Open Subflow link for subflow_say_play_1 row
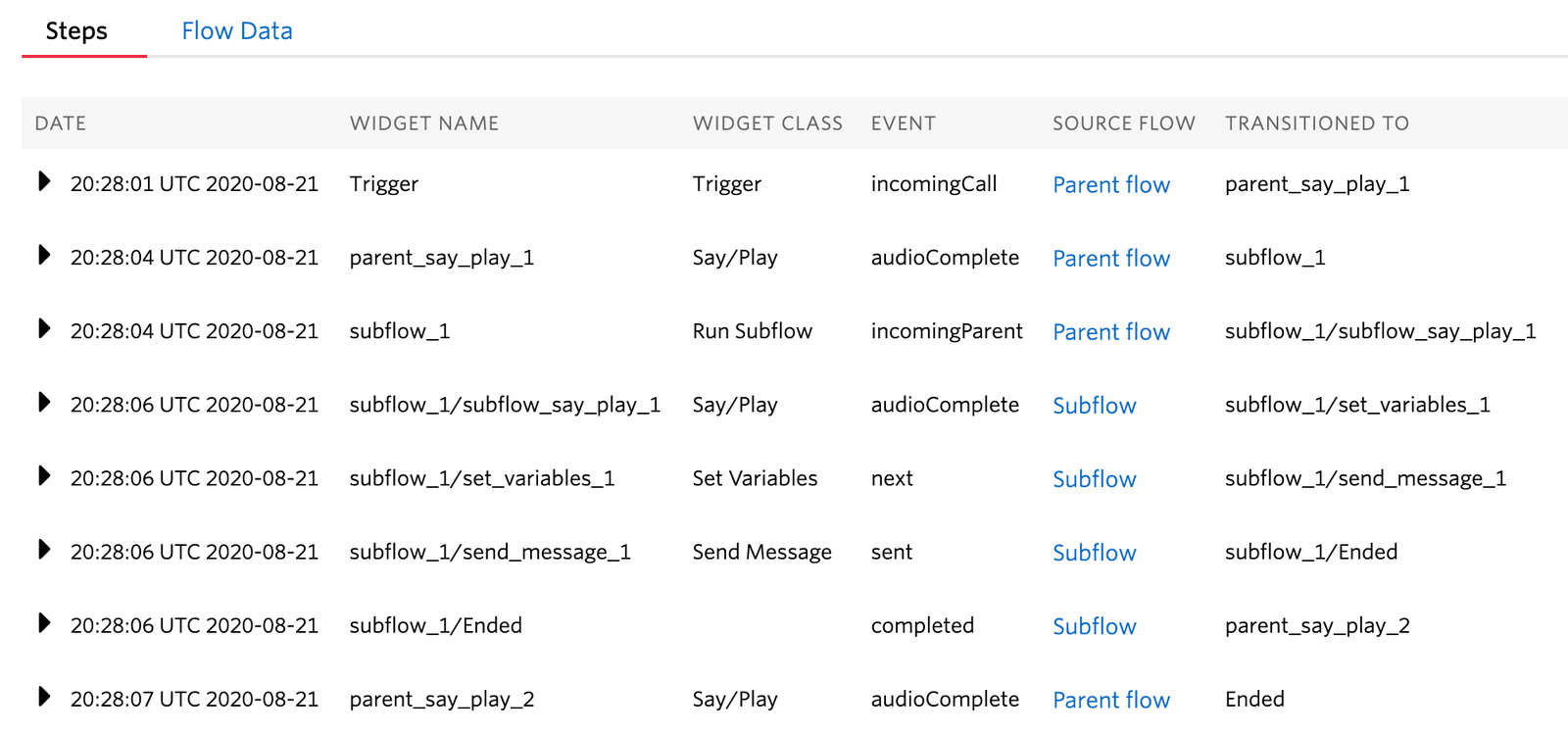The width and height of the screenshot is (1568, 733). pos(1094,406)
